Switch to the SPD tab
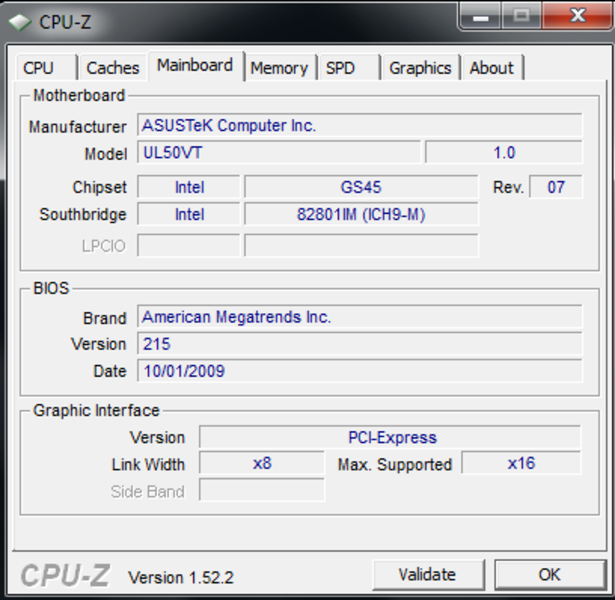This screenshot has height=600, width=615. [349, 68]
